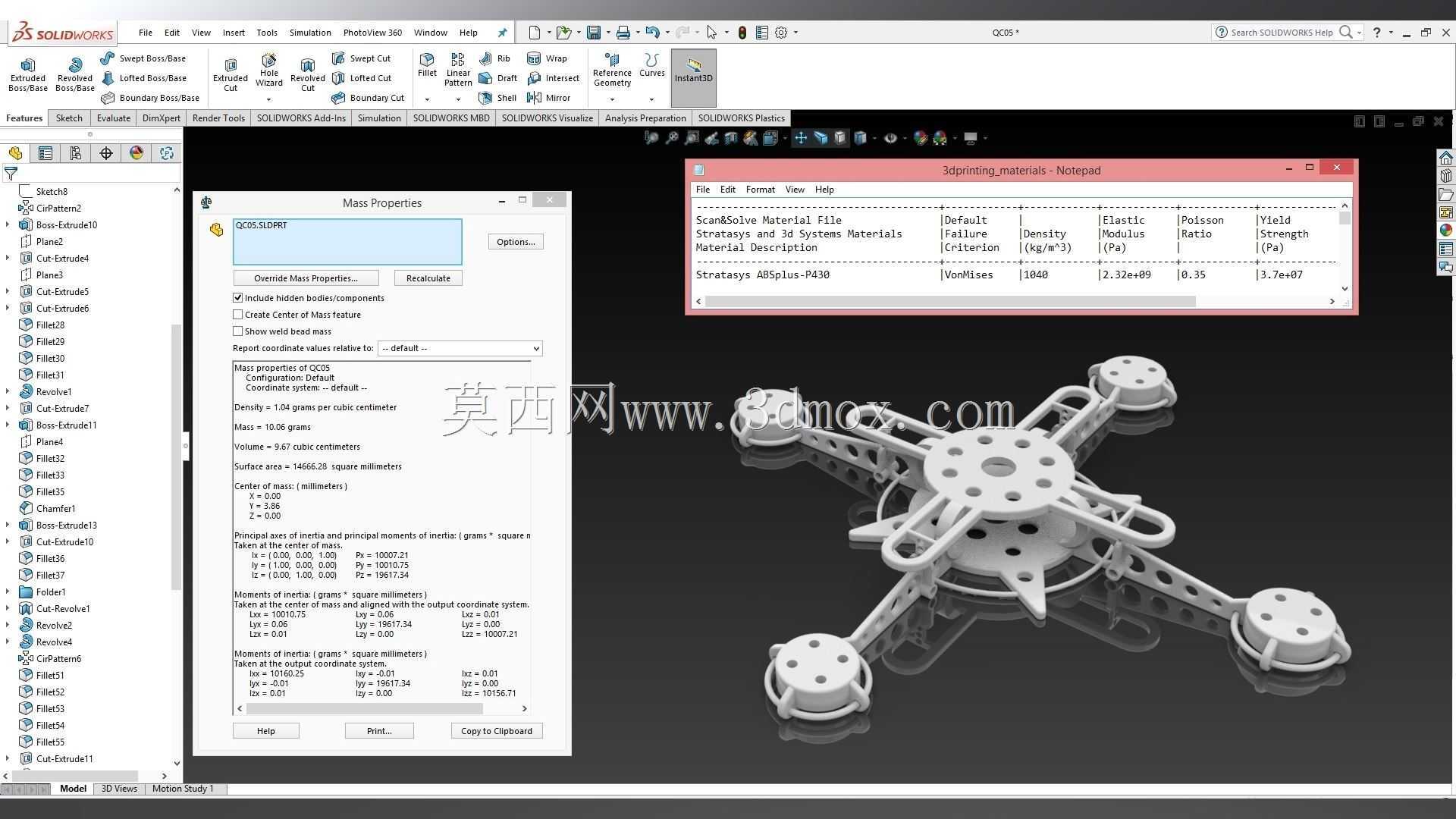1456x819 pixels.
Task: Select the Mirror tool
Action: point(548,98)
